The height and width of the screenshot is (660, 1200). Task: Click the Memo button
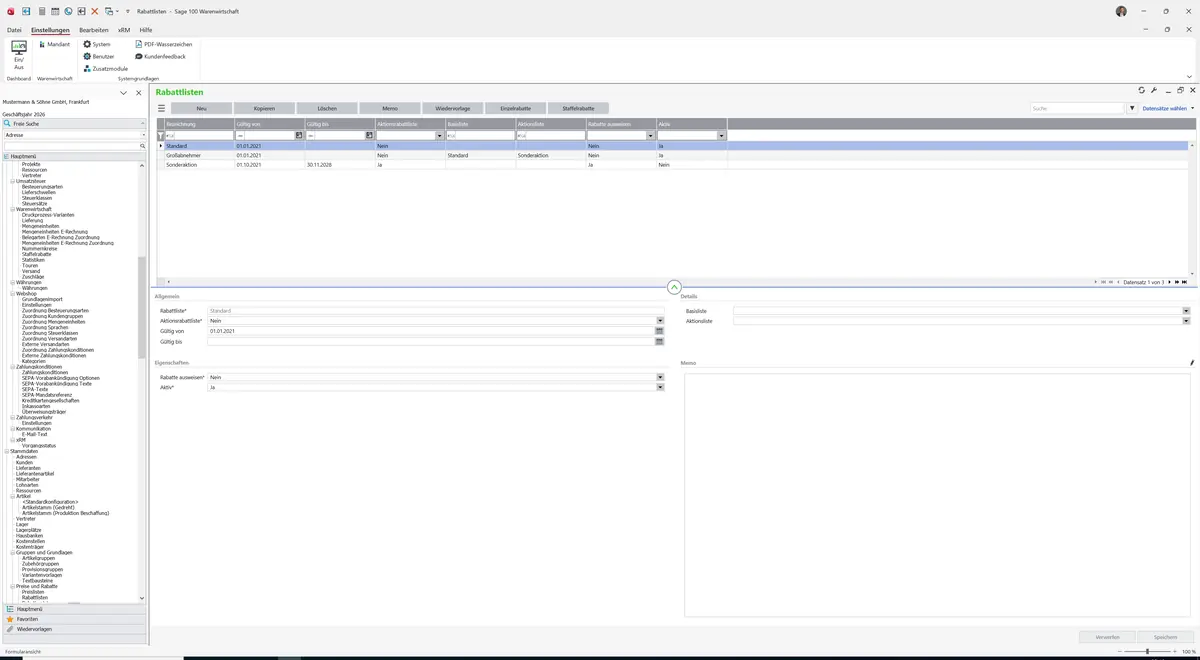click(390, 108)
